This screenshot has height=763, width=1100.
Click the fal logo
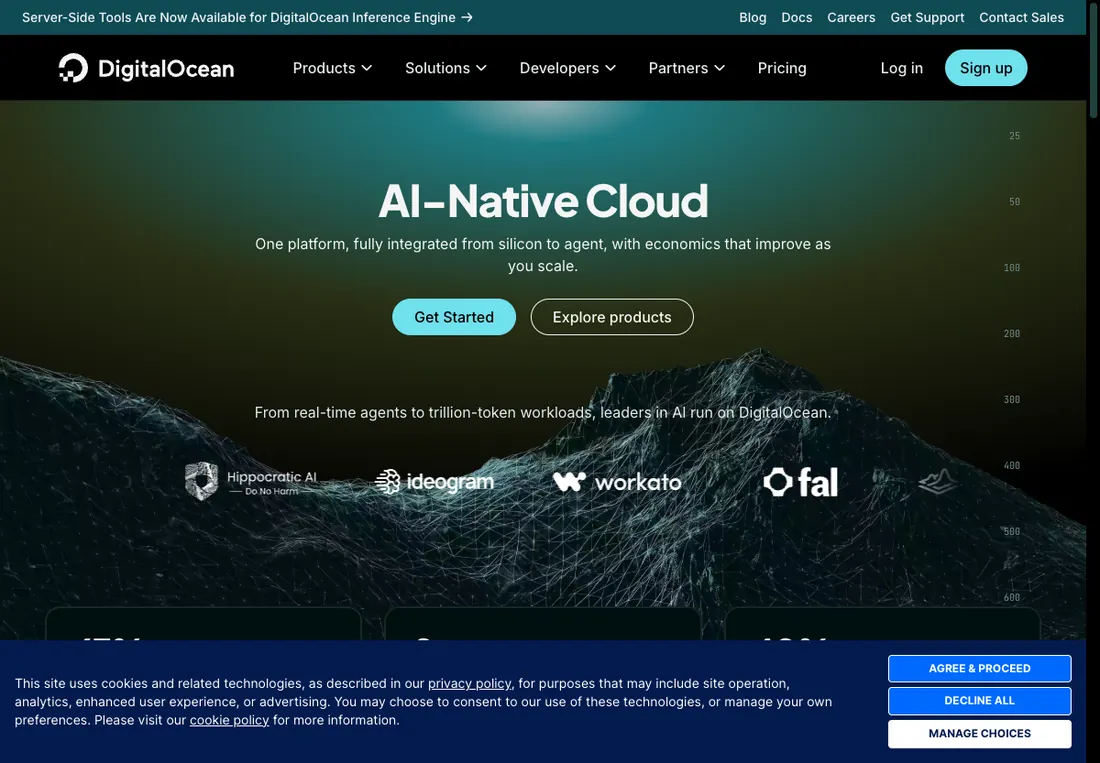(x=800, y=482)
